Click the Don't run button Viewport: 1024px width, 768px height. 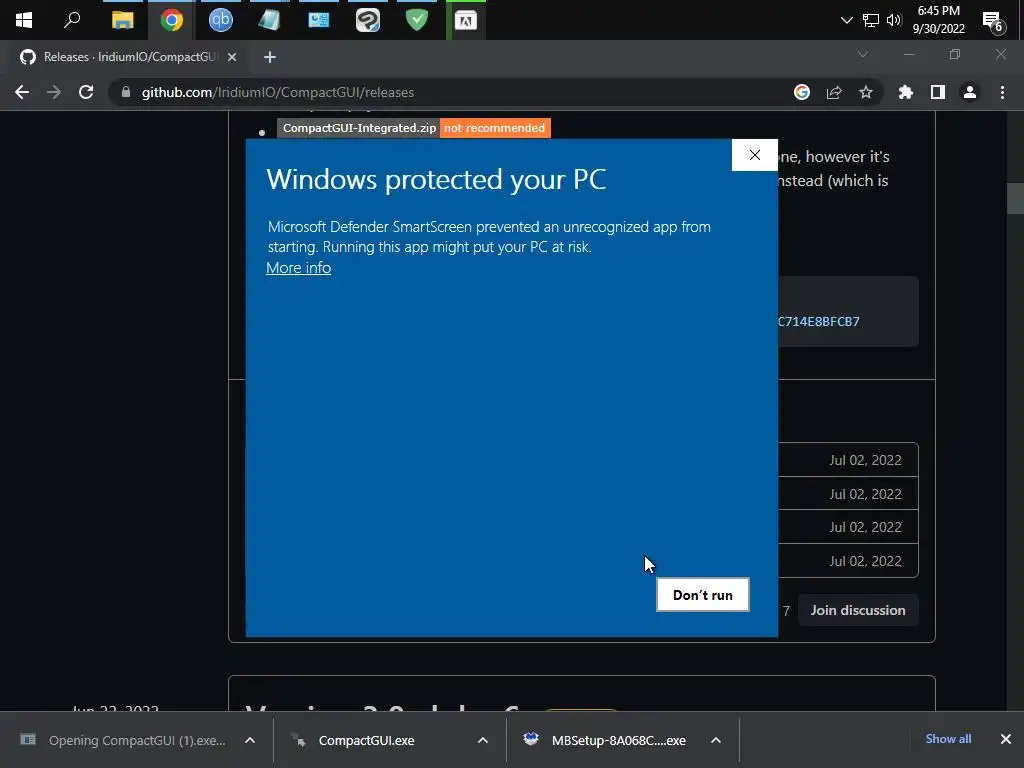(x=703, y=595)
